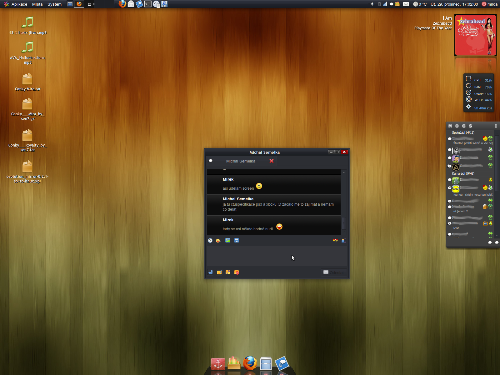Screen dimensions: 500x375
Task: Open the contact list menu at top-right
Action: [496, 126]
